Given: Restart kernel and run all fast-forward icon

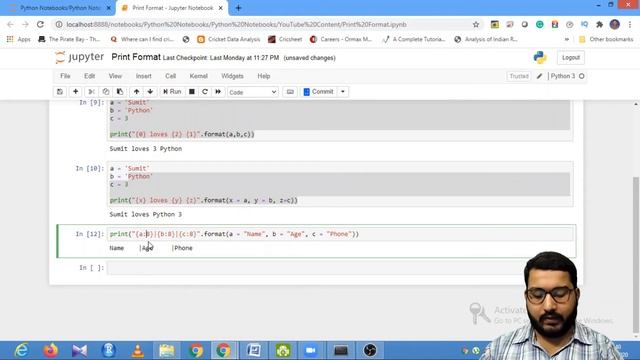Looking at the screenshot, I should point(218,92).
